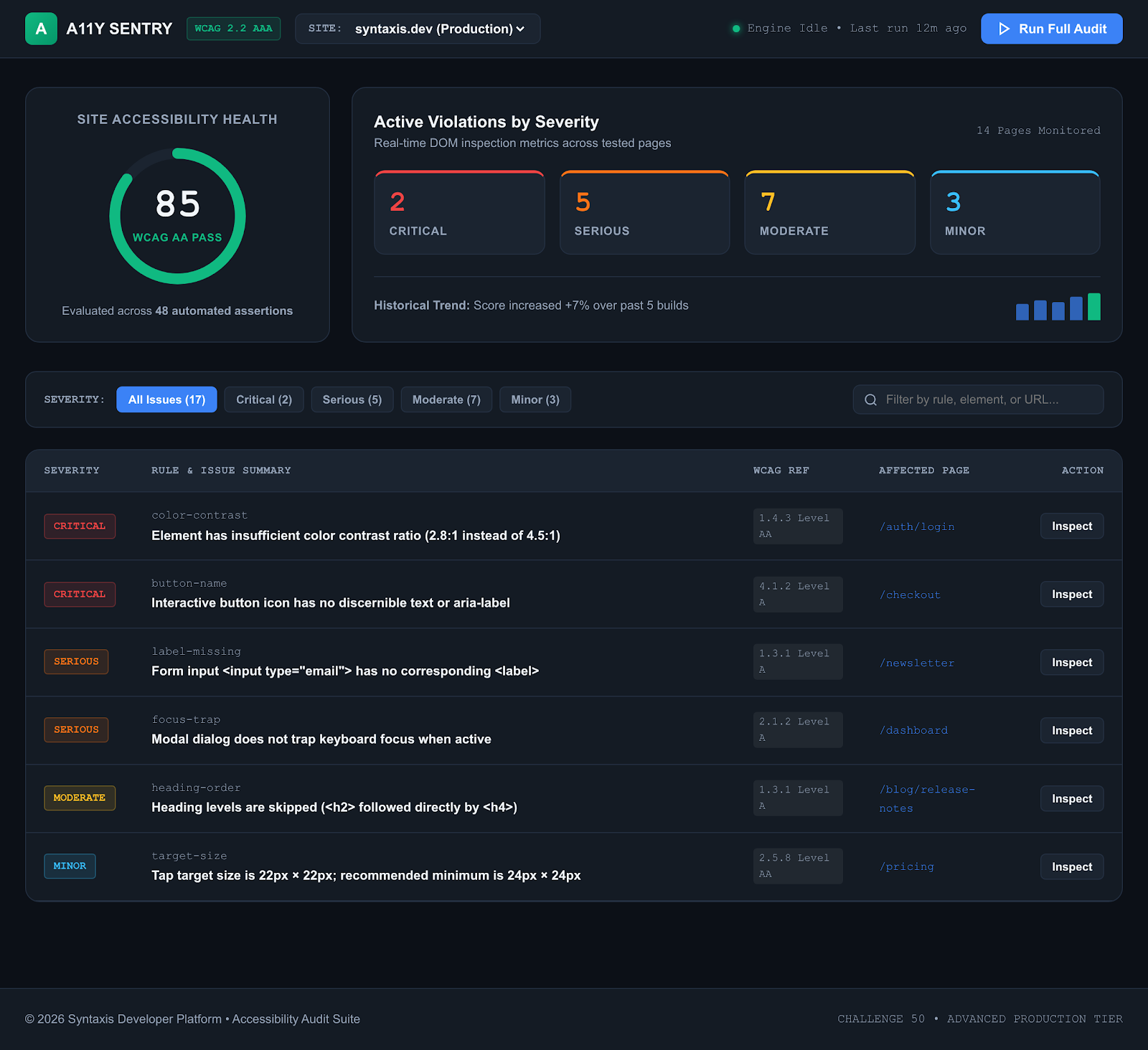Click the MODERATE severity badge in heading-order row
1148x1050 pixels.
point(80,798)
